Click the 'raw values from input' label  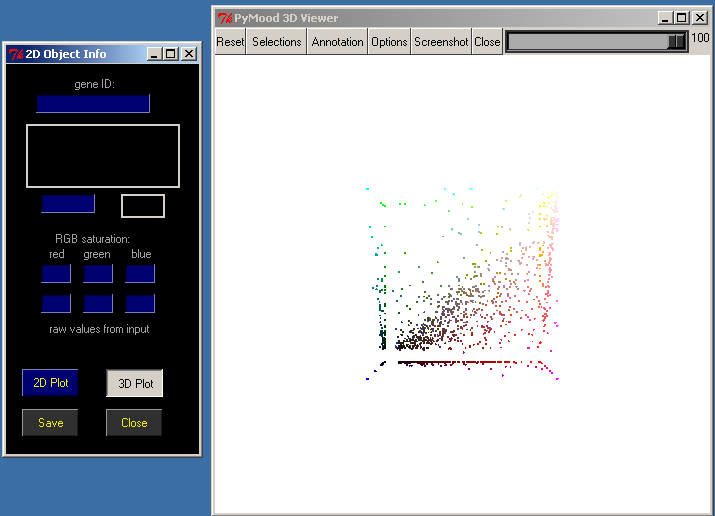pos(99,329)
